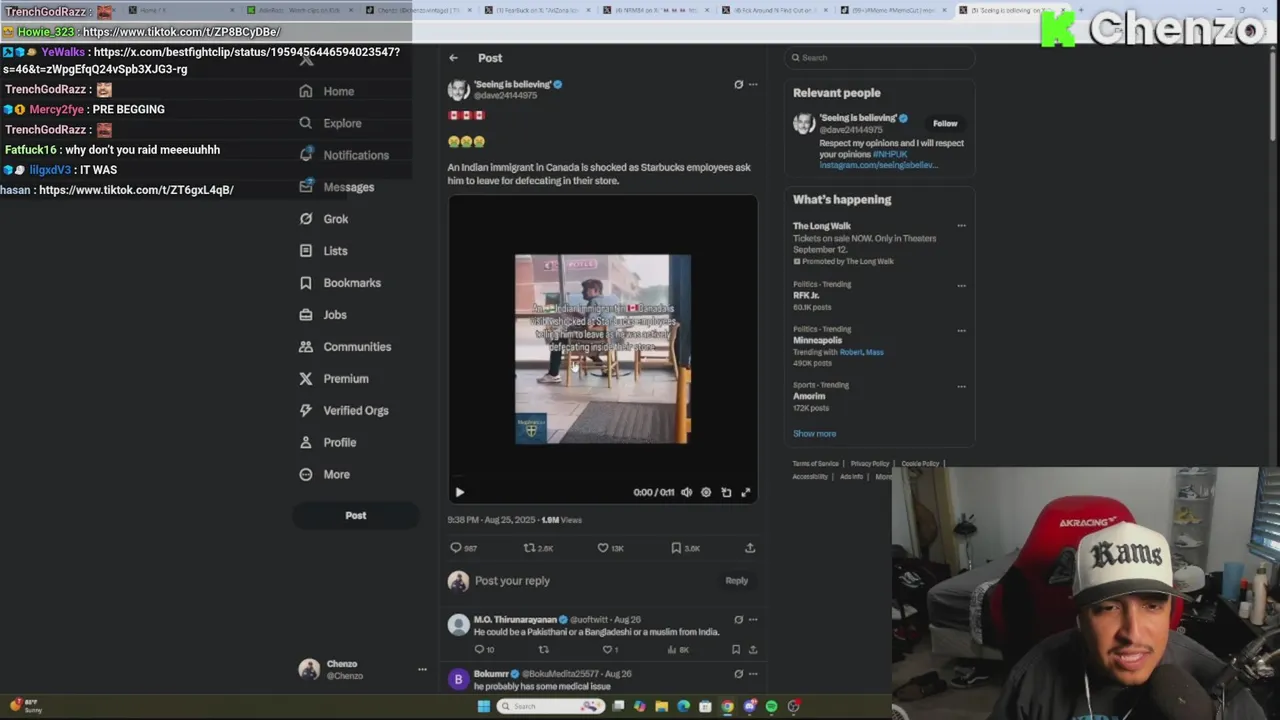Click the Verified Orgs lightning icon
Viewport: 1280px width, 720px height.
point(306,411)
